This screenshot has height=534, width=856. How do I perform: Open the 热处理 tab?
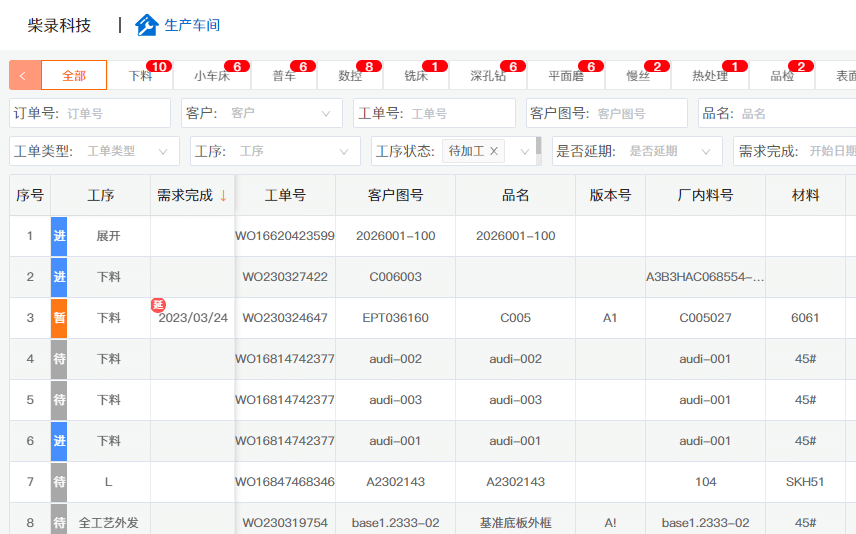[x=710, y=76]
